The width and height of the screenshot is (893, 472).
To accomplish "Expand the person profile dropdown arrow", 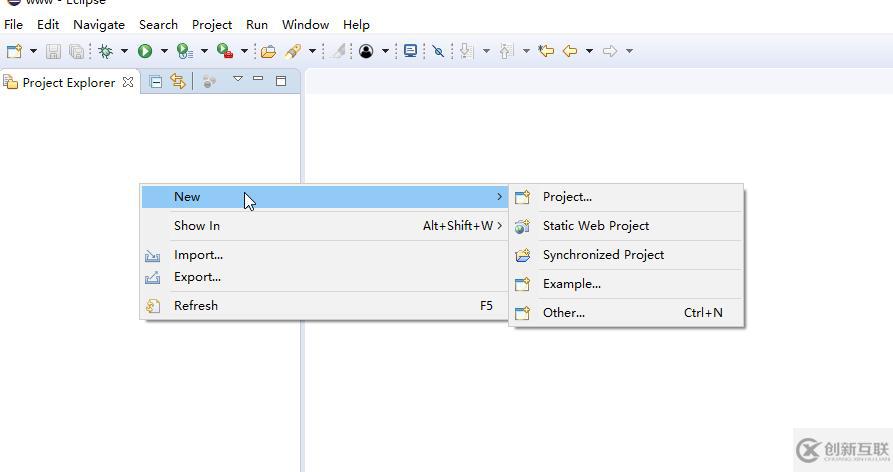I will pos(385,51).
